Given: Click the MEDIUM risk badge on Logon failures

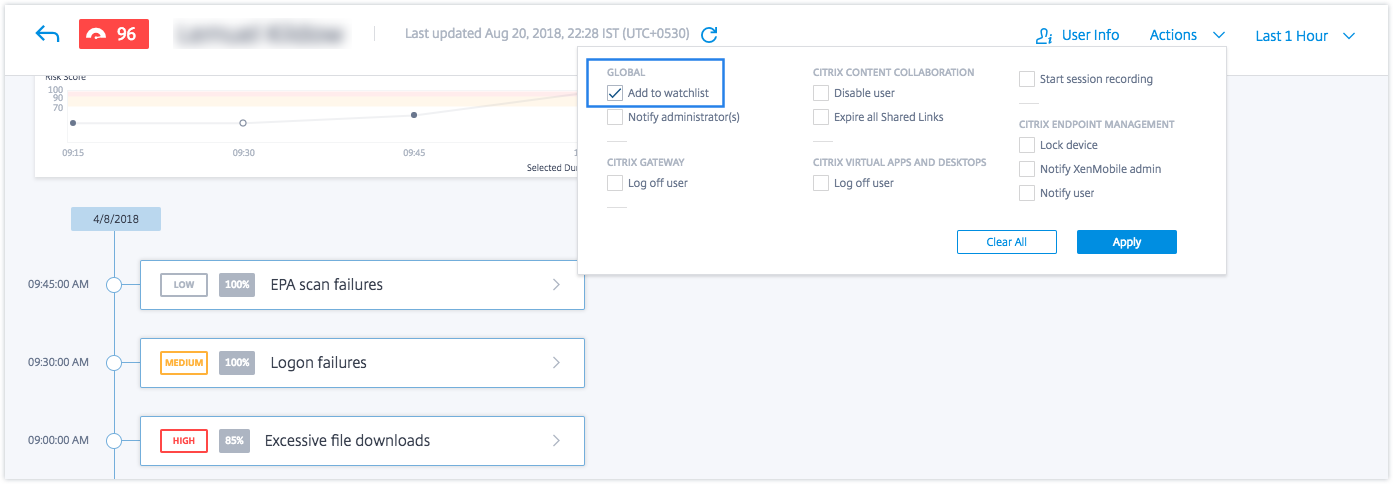Looking at the screenshot, I should [x=184, y=363].
